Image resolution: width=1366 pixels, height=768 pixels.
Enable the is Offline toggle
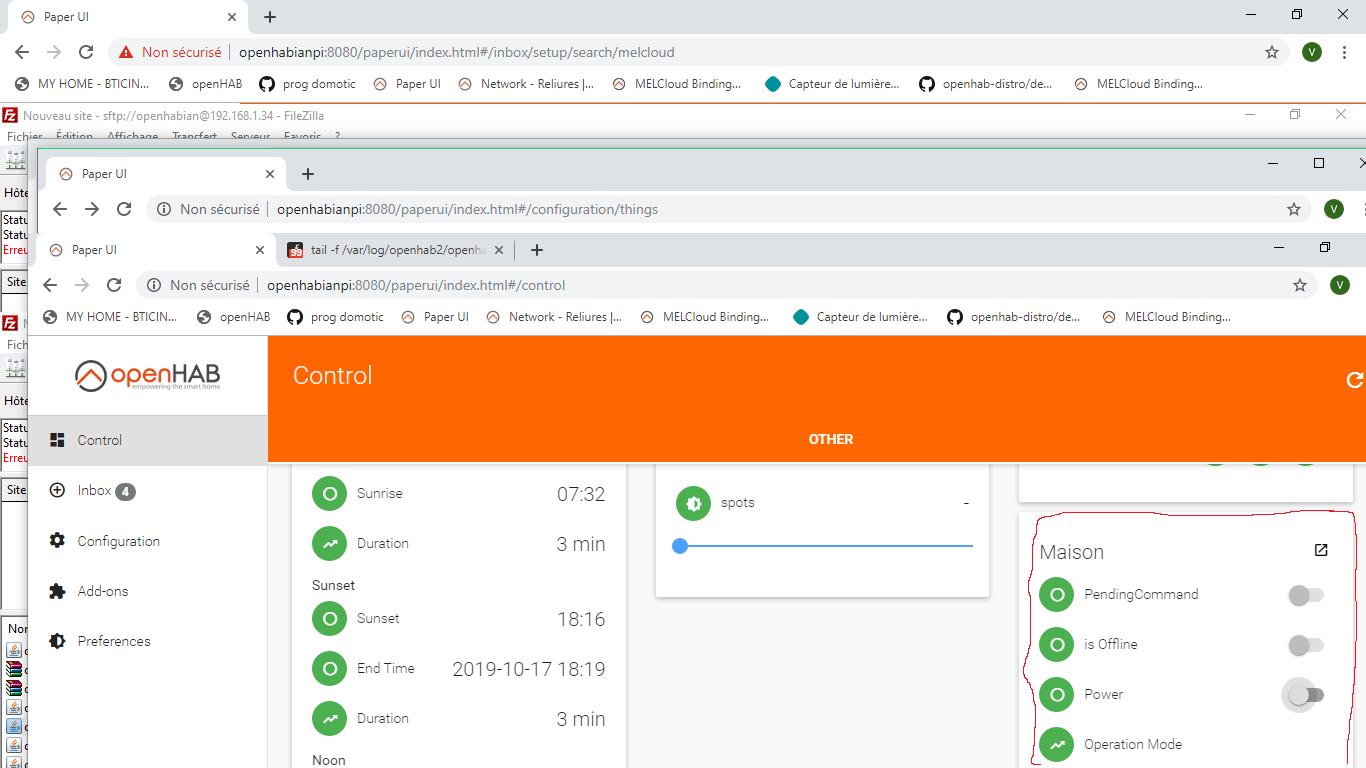tap(1303, 645)
